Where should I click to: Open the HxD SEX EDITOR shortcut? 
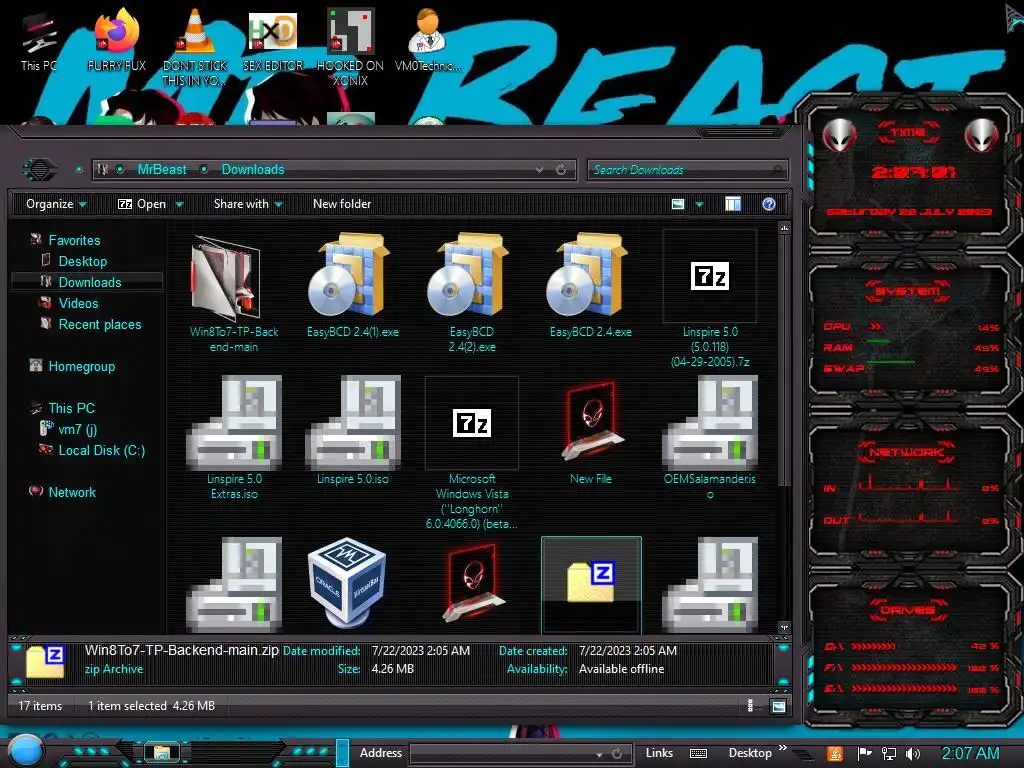pyautogui.click(x=273, y=40)
